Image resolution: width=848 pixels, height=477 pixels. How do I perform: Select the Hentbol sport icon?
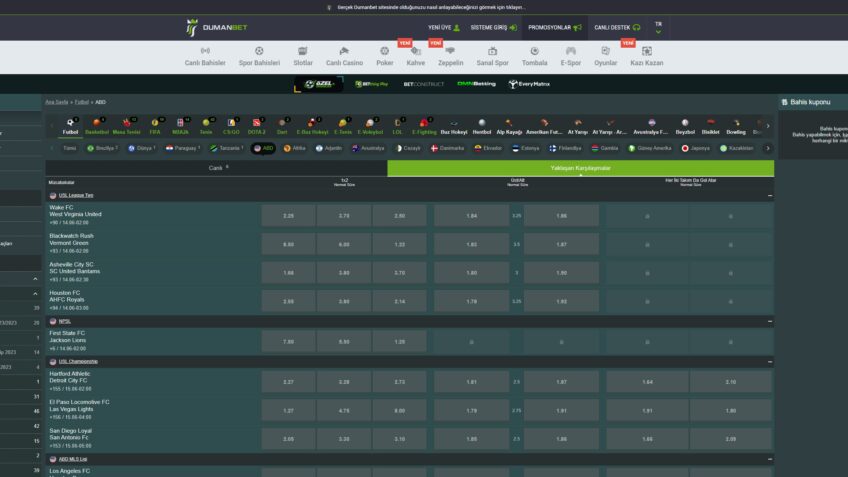click(482, 123)
